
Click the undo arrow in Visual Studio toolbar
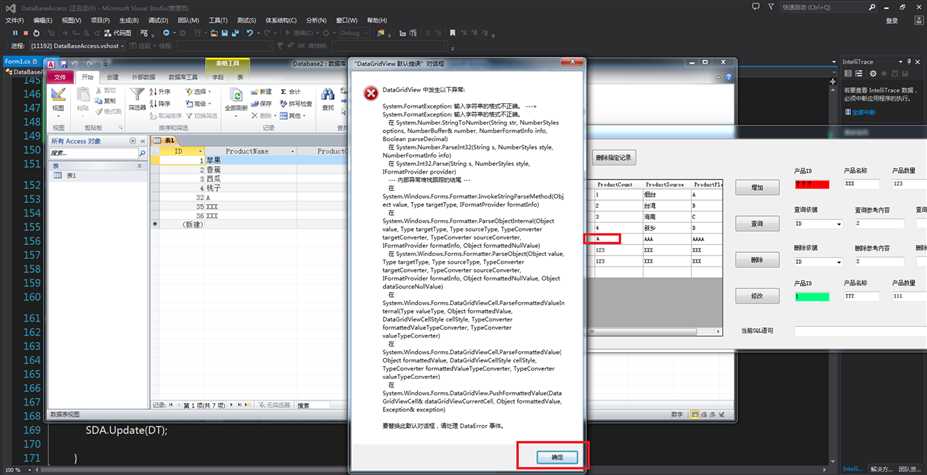click(250, 33)
